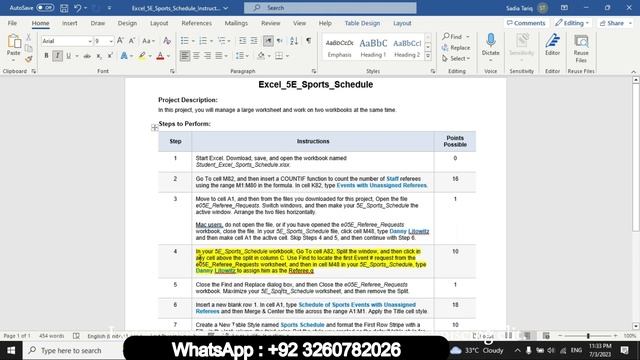The image size is (640, 360).
Task: Open the Editing mode dropdown
Action: (571, 23)
